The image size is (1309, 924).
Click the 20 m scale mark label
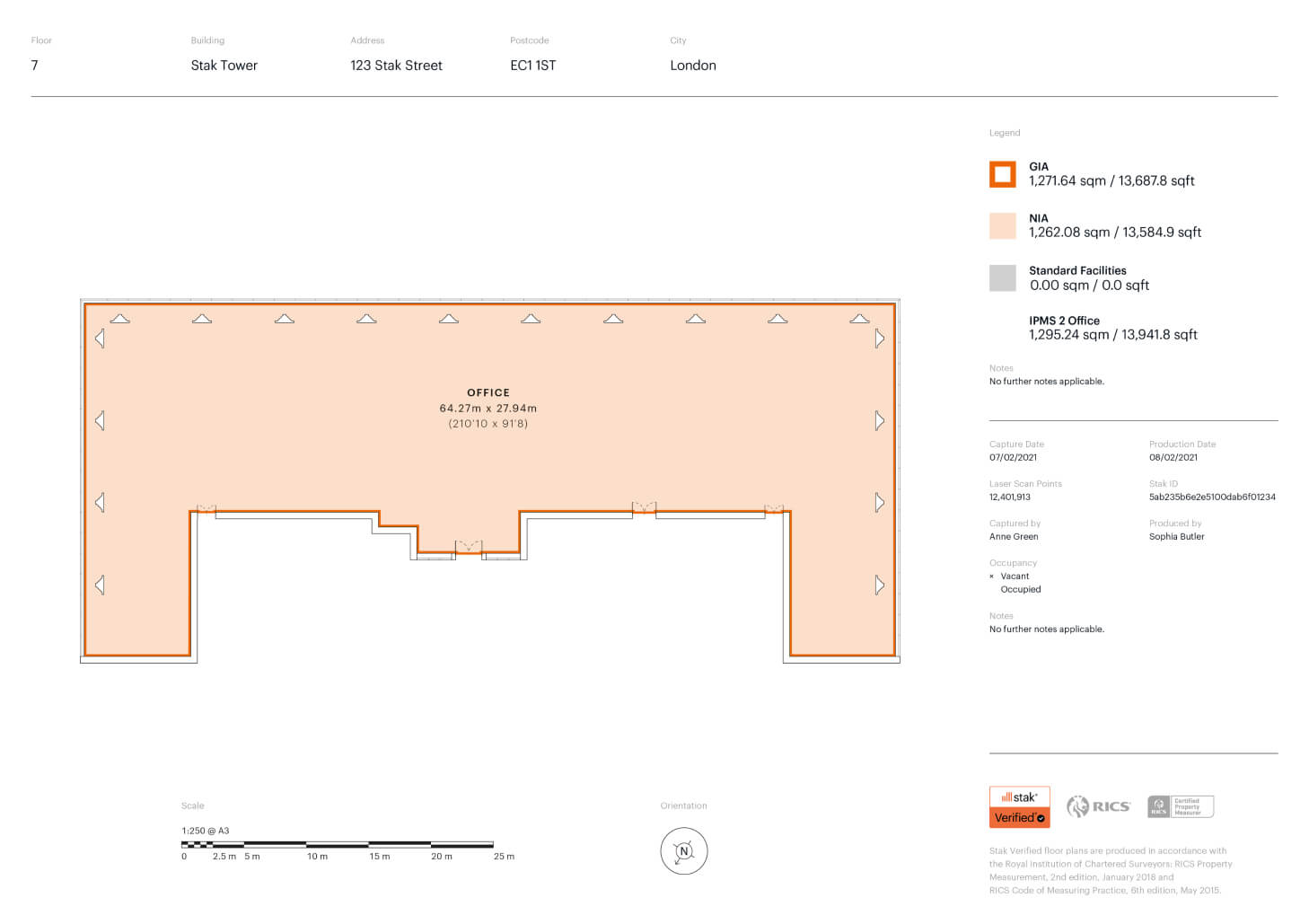(442, 857)
